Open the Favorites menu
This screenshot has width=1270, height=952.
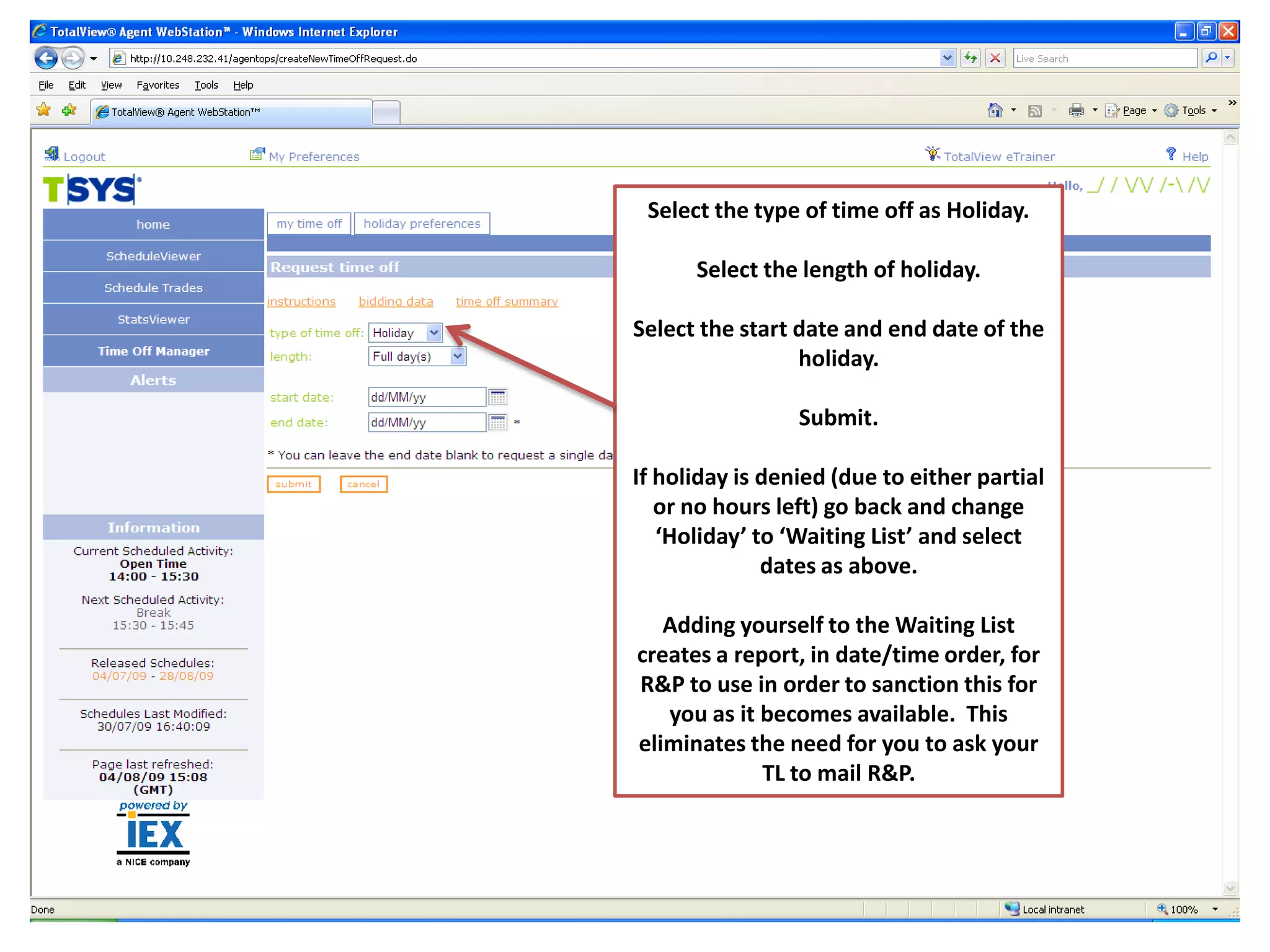tap(158, 85)
